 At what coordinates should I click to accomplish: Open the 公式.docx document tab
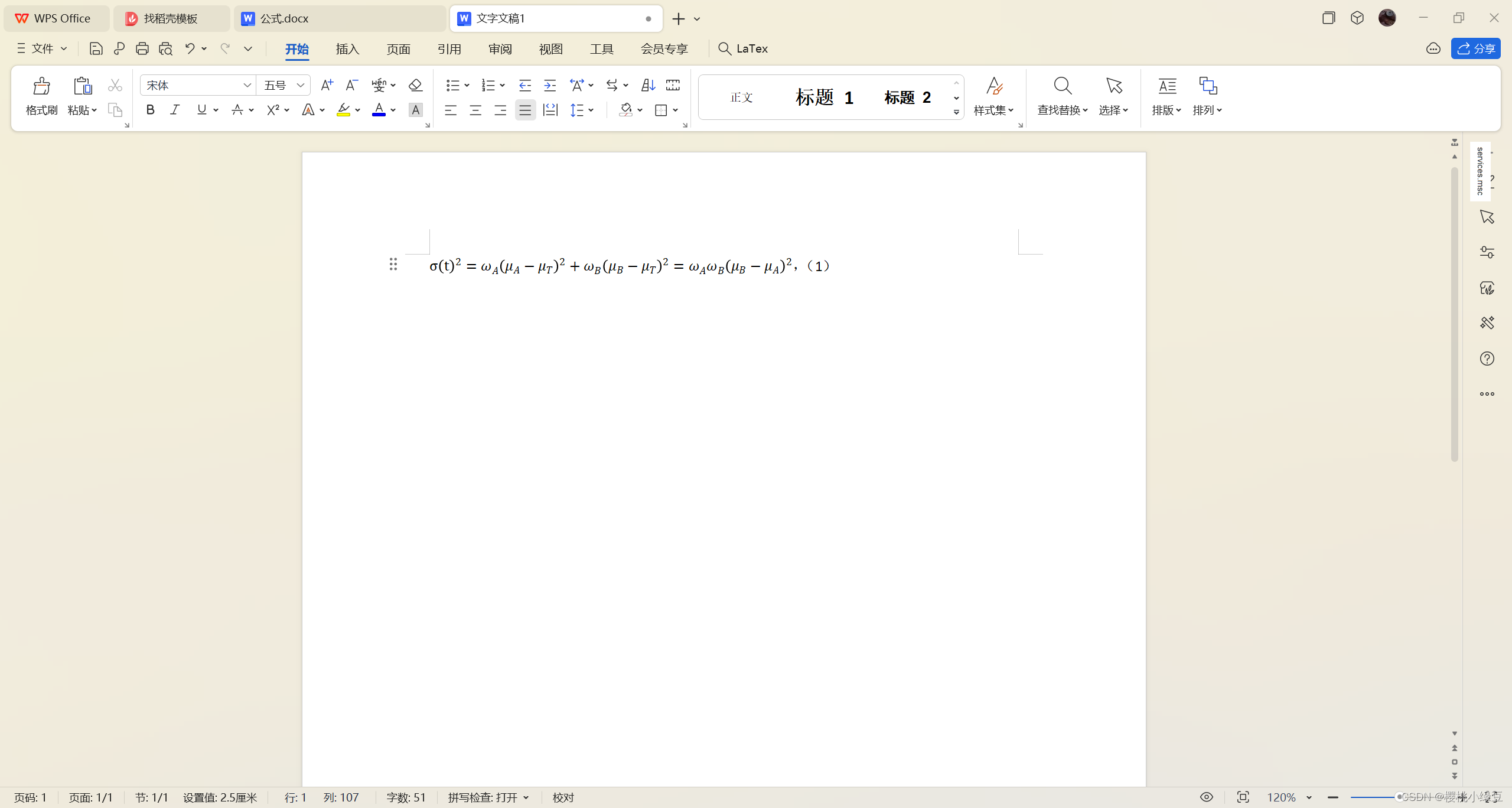point(283,18)
